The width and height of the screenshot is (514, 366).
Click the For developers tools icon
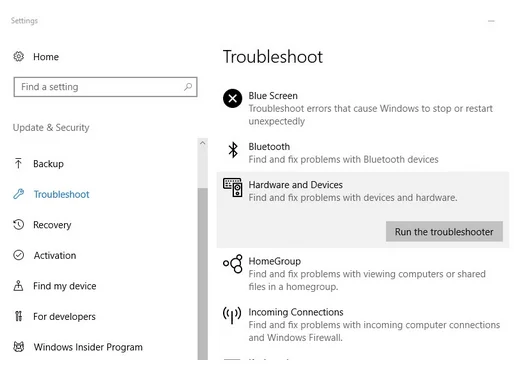19,316
